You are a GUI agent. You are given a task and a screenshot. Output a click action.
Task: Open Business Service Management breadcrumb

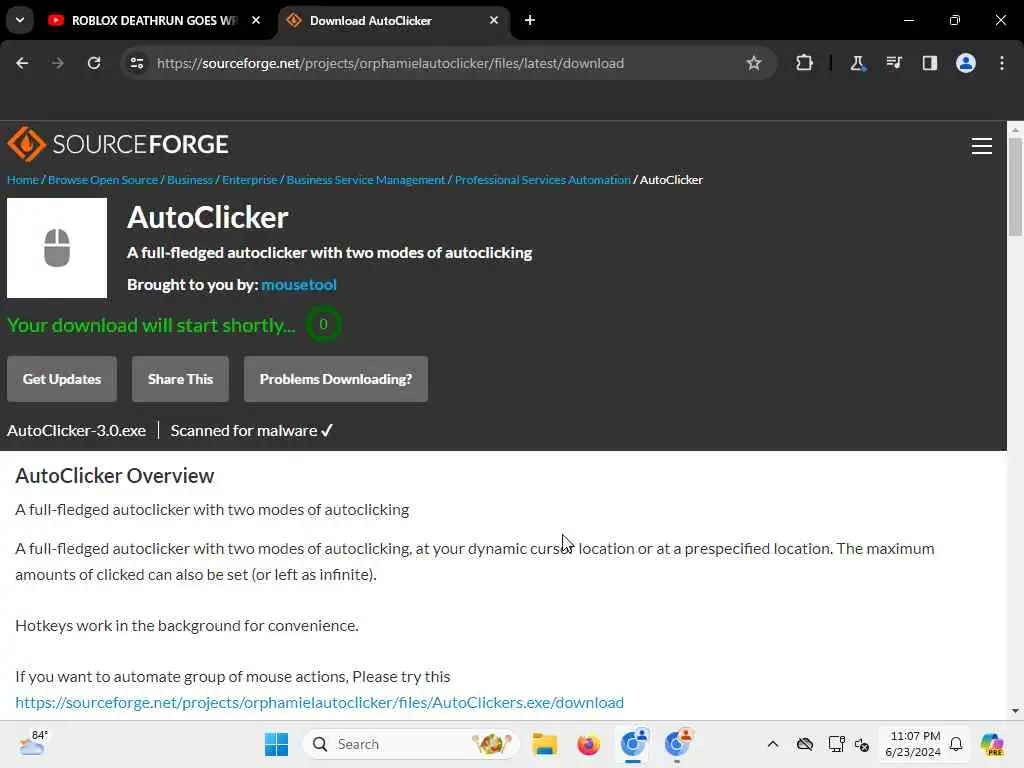pyautogui.click(x=366, y=180)
